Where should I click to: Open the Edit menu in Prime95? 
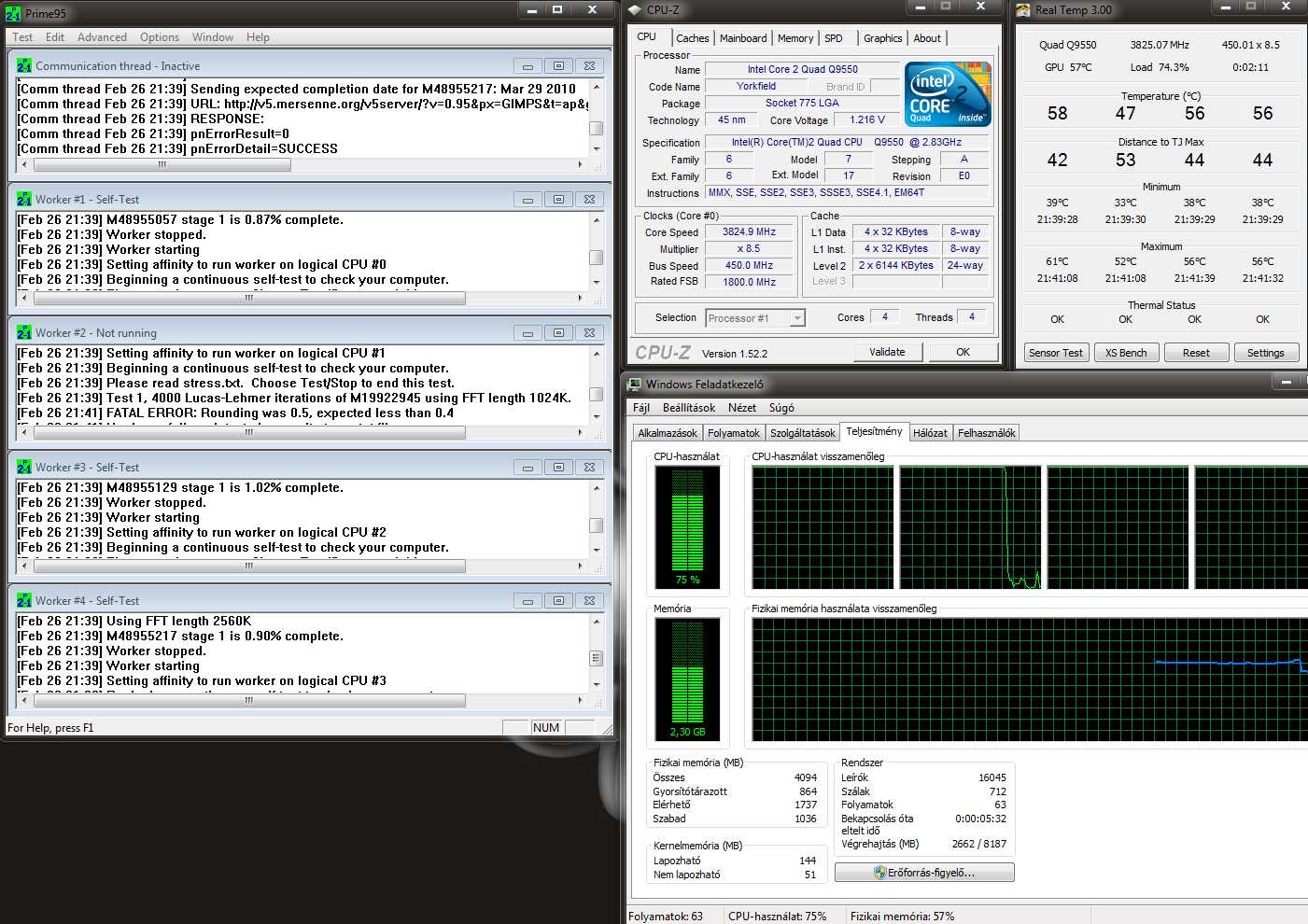pyautogui.click(x=55, y=37)
